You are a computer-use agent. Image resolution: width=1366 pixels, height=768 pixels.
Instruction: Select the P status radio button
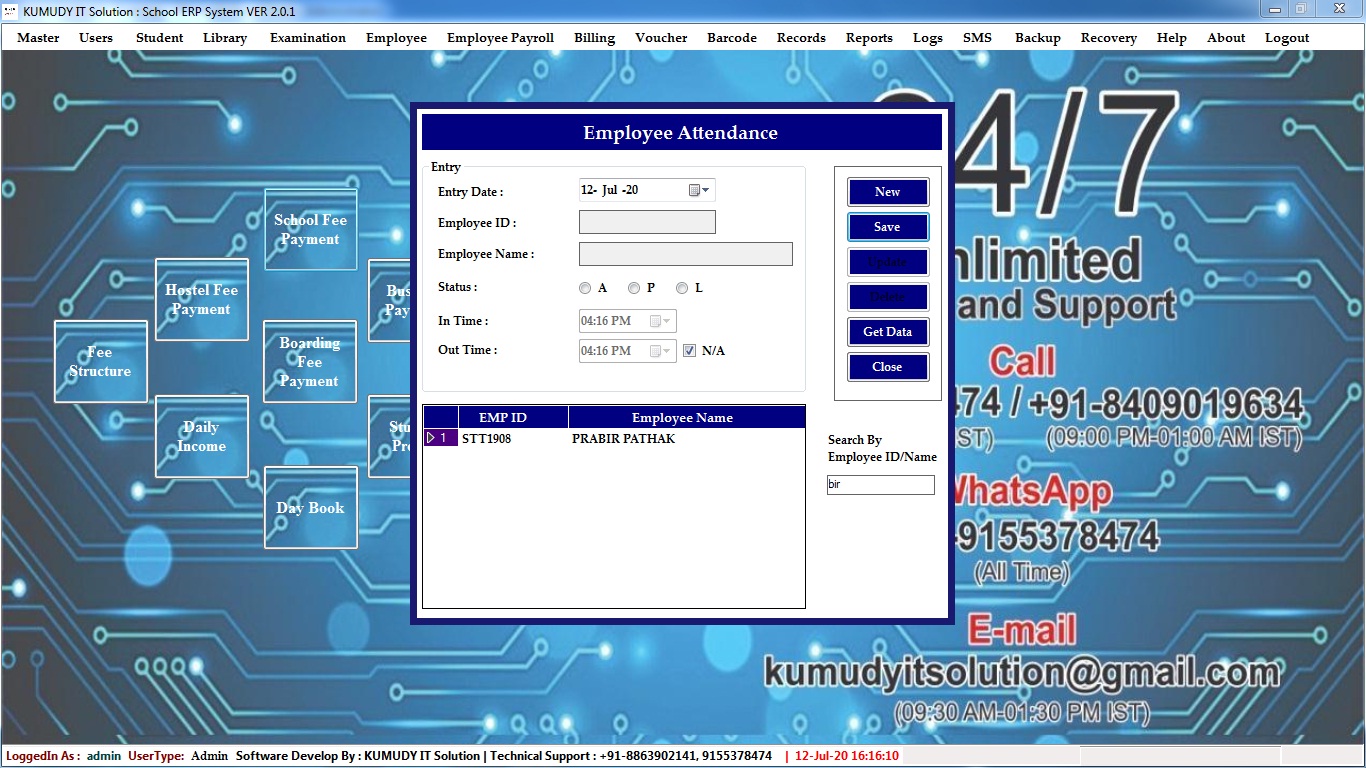634,288
